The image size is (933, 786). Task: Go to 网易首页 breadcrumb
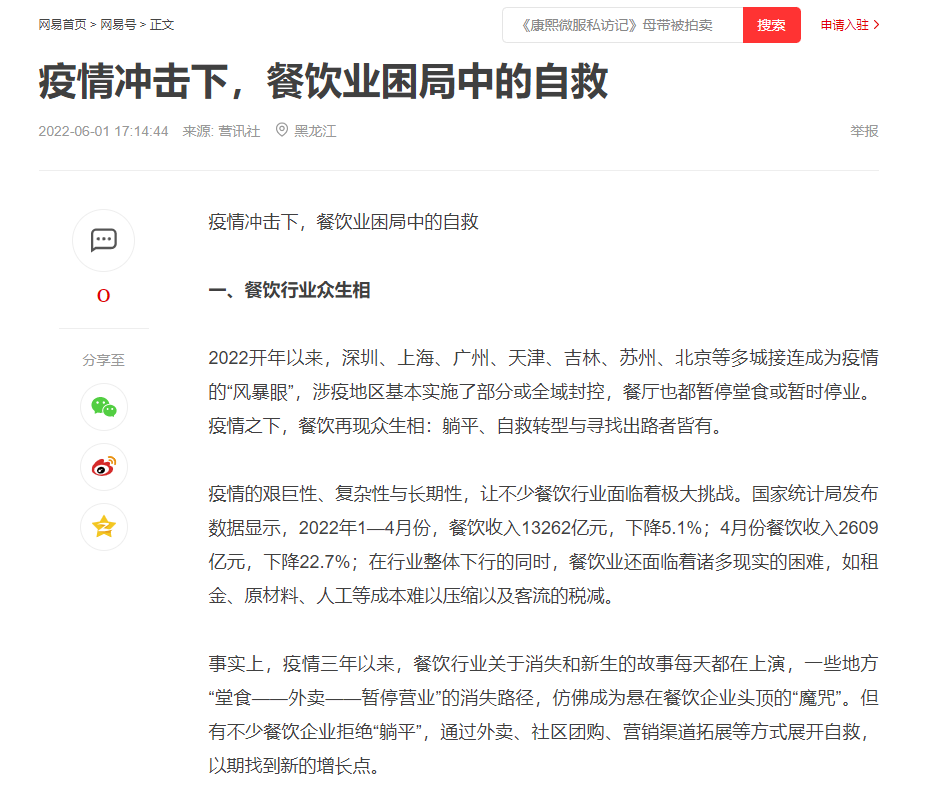pyautogui.click(x=62, y=24)
